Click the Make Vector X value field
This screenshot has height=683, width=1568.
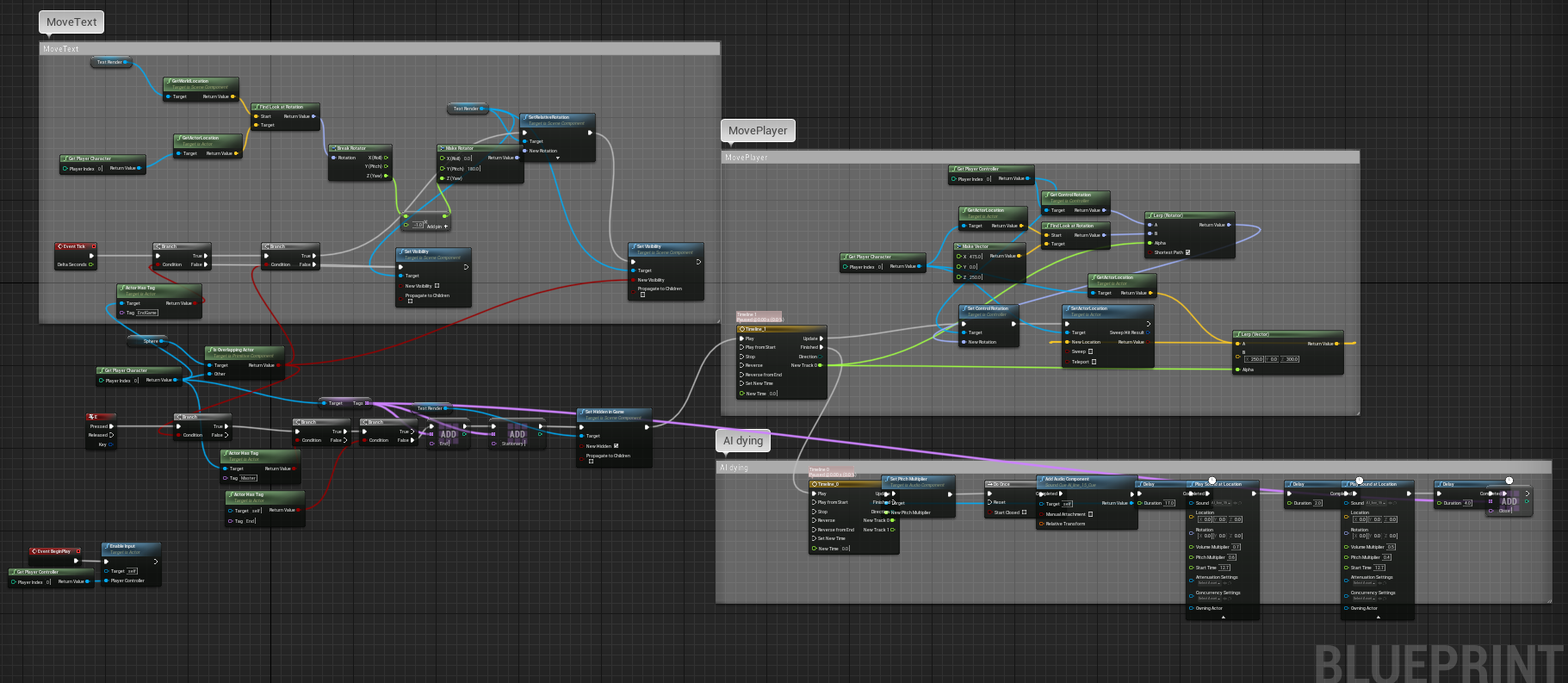(975, 256)
